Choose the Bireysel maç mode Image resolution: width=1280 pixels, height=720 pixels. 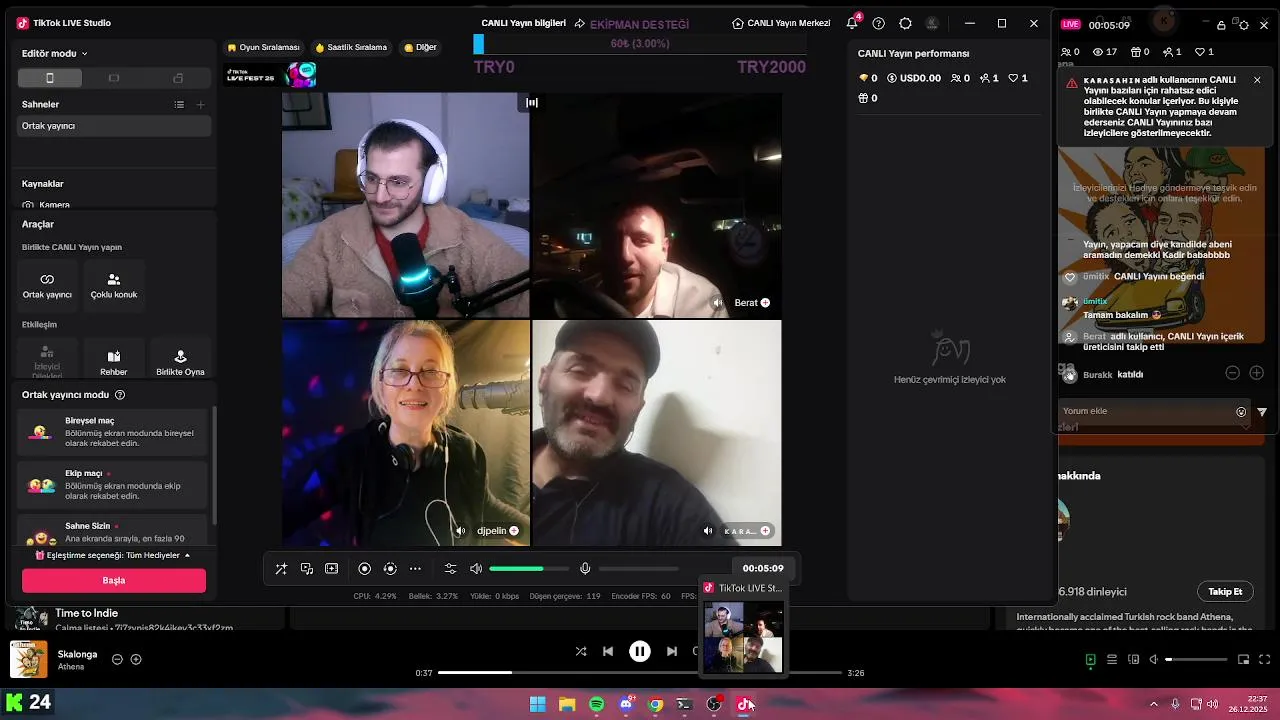click(114, 433)
